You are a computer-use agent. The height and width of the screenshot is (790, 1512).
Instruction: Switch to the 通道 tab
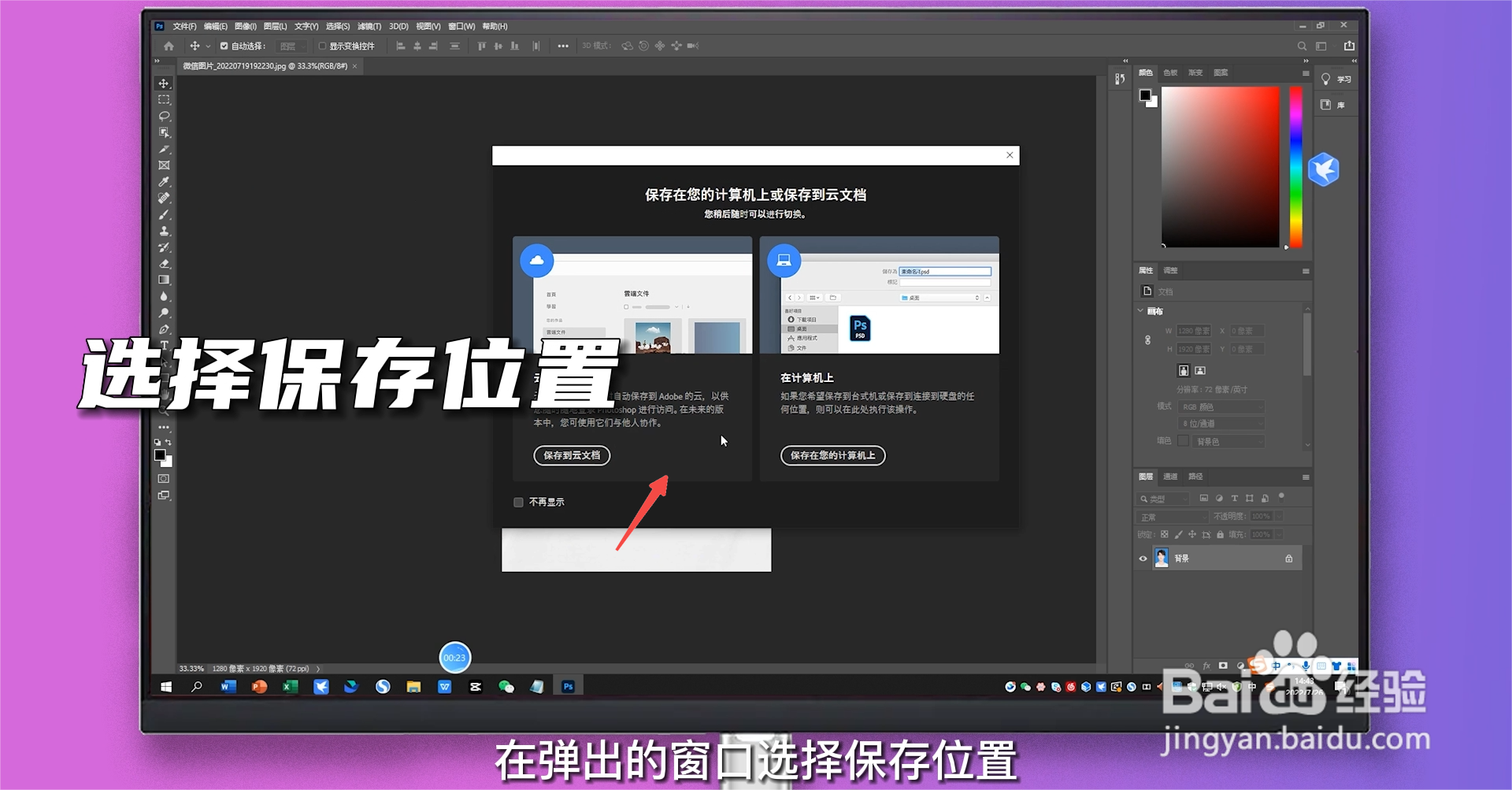click(x=1170, y=477)
